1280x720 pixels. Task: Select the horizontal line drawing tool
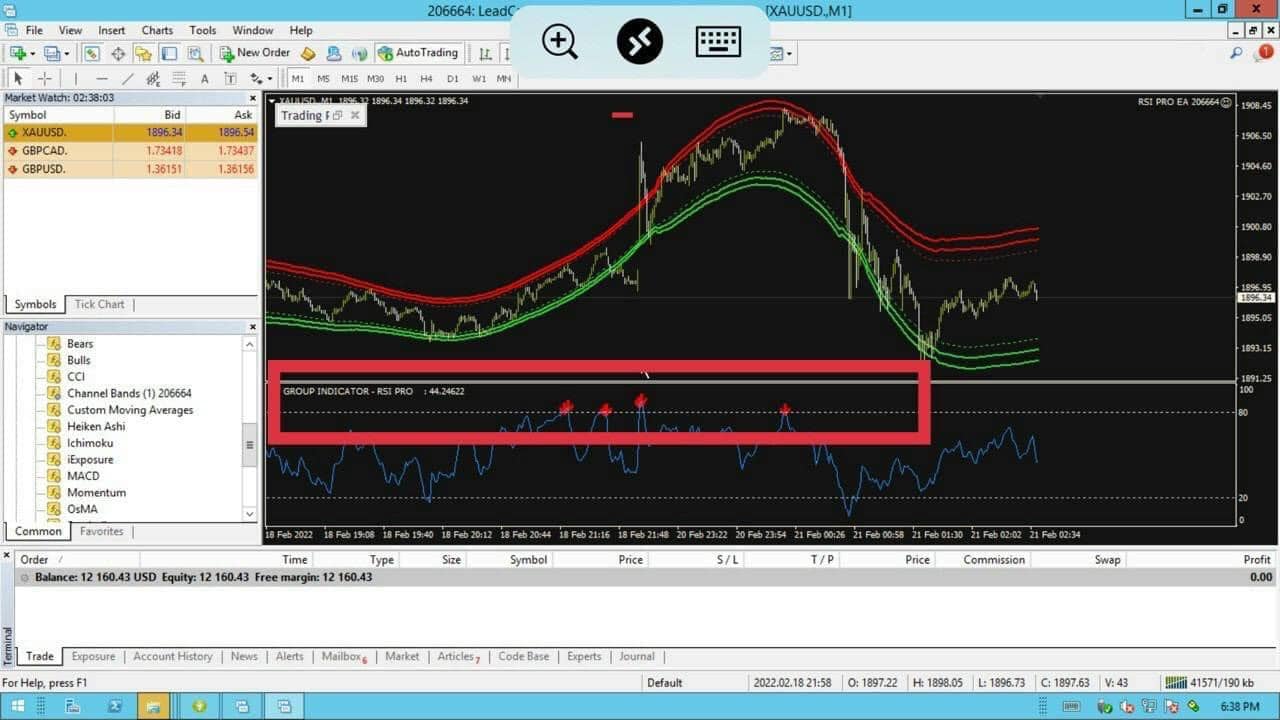(101, 78)
